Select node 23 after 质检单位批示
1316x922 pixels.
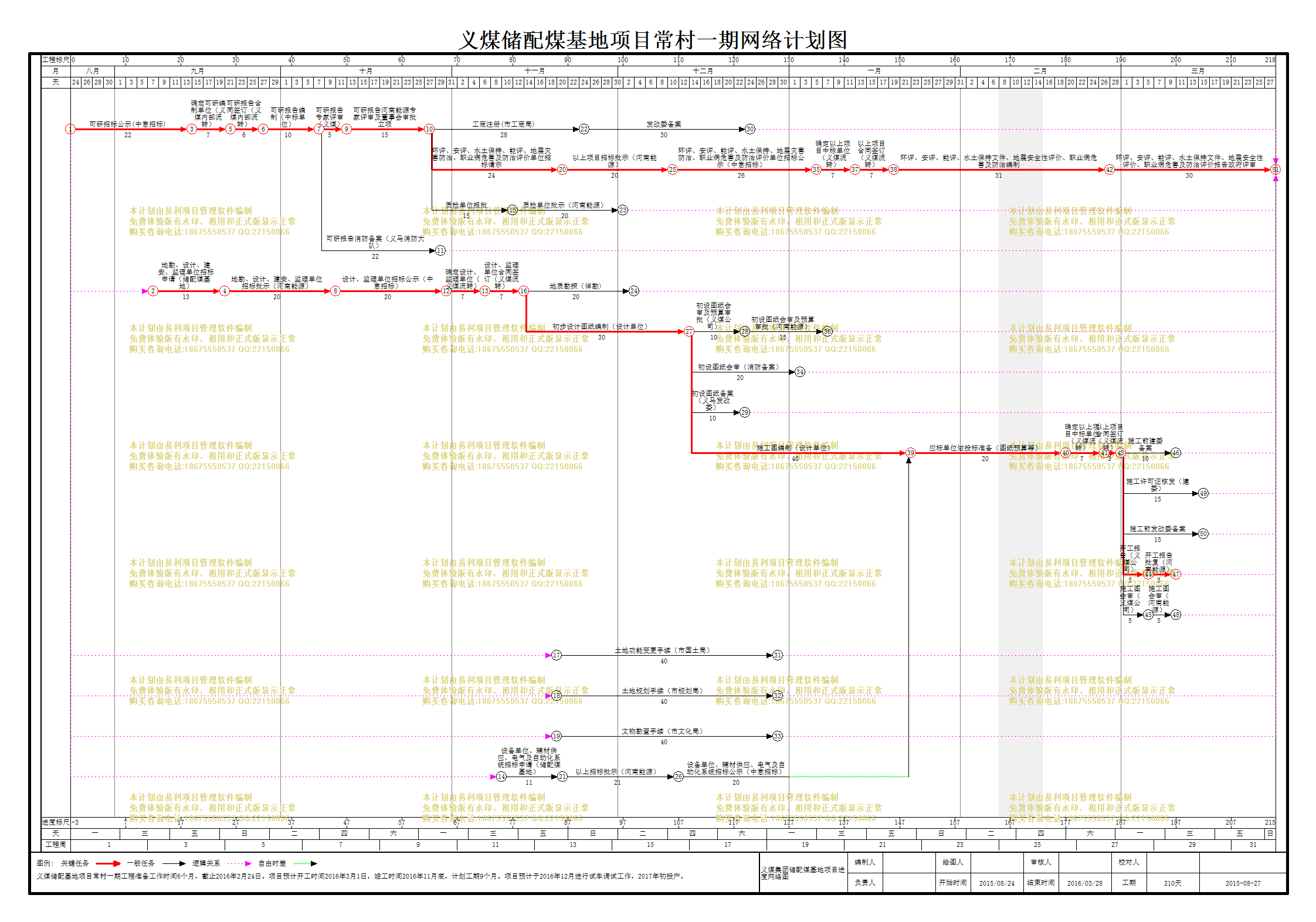(x=623, y=210)
